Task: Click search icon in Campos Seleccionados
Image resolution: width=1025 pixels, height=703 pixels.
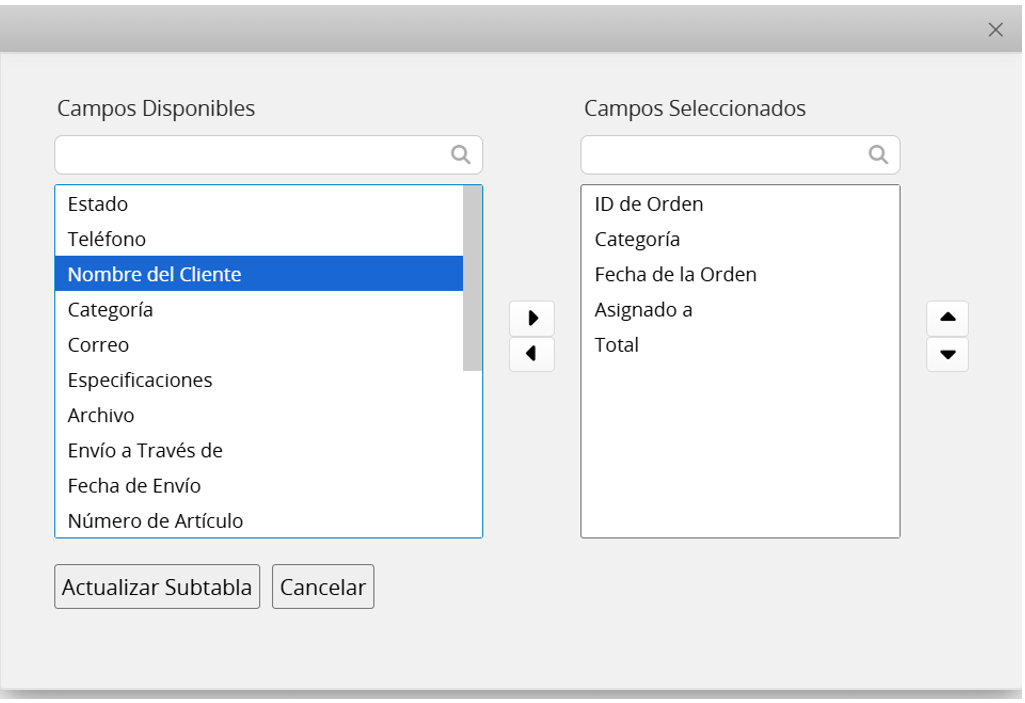Action: [x=878, y=155]
